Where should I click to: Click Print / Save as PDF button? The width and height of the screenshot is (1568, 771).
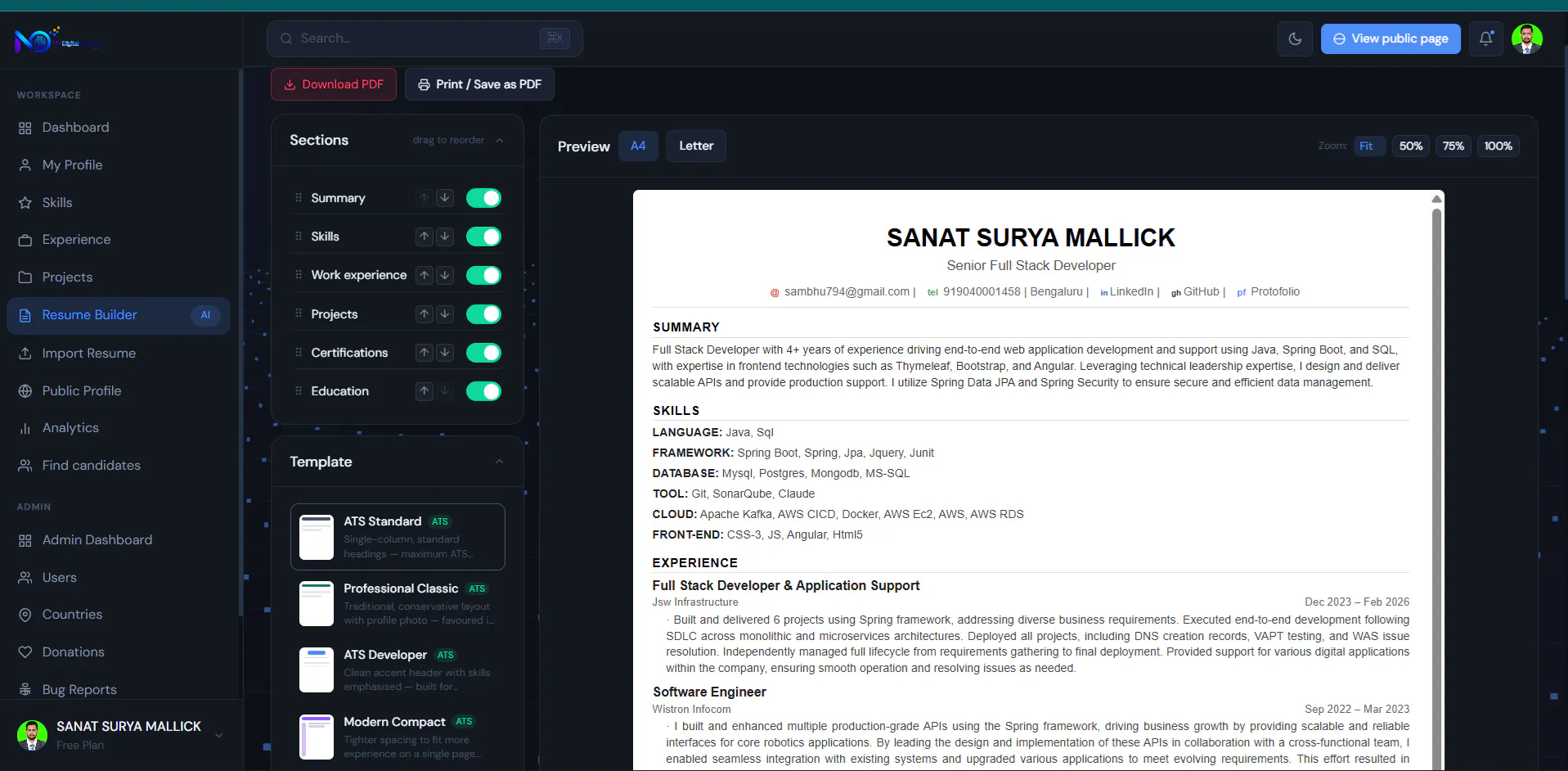pyautogui.click(x=479, y=84)
